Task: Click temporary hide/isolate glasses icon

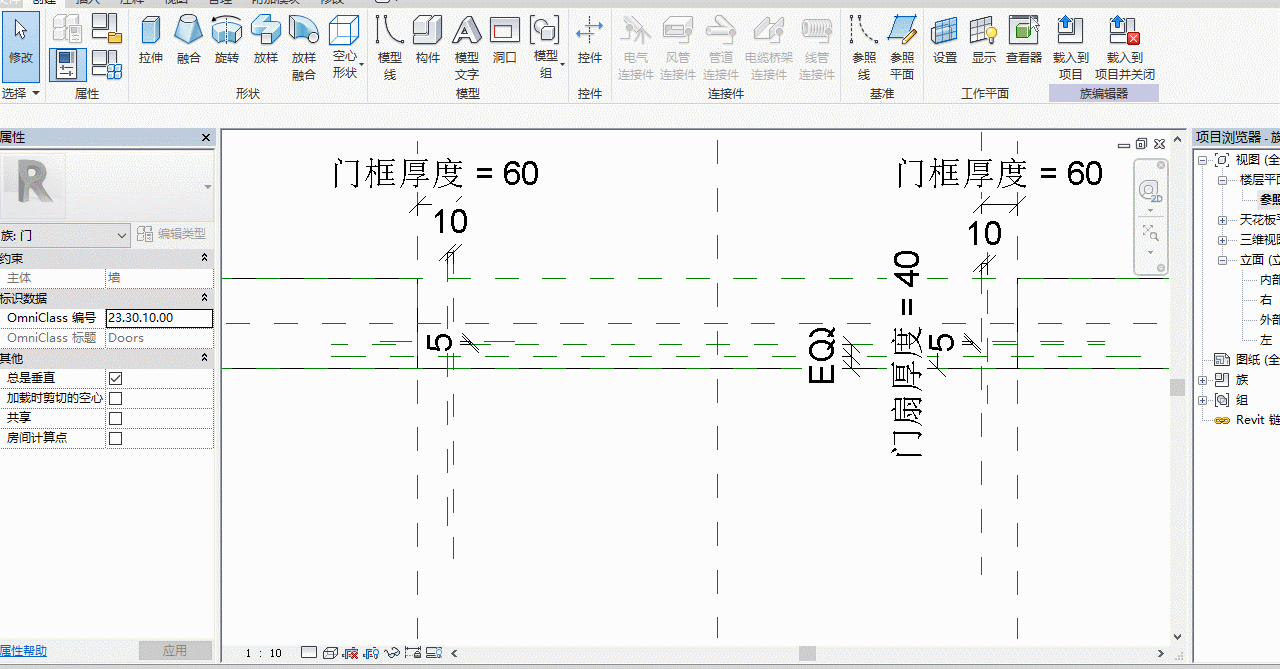Action: [393, 653]
